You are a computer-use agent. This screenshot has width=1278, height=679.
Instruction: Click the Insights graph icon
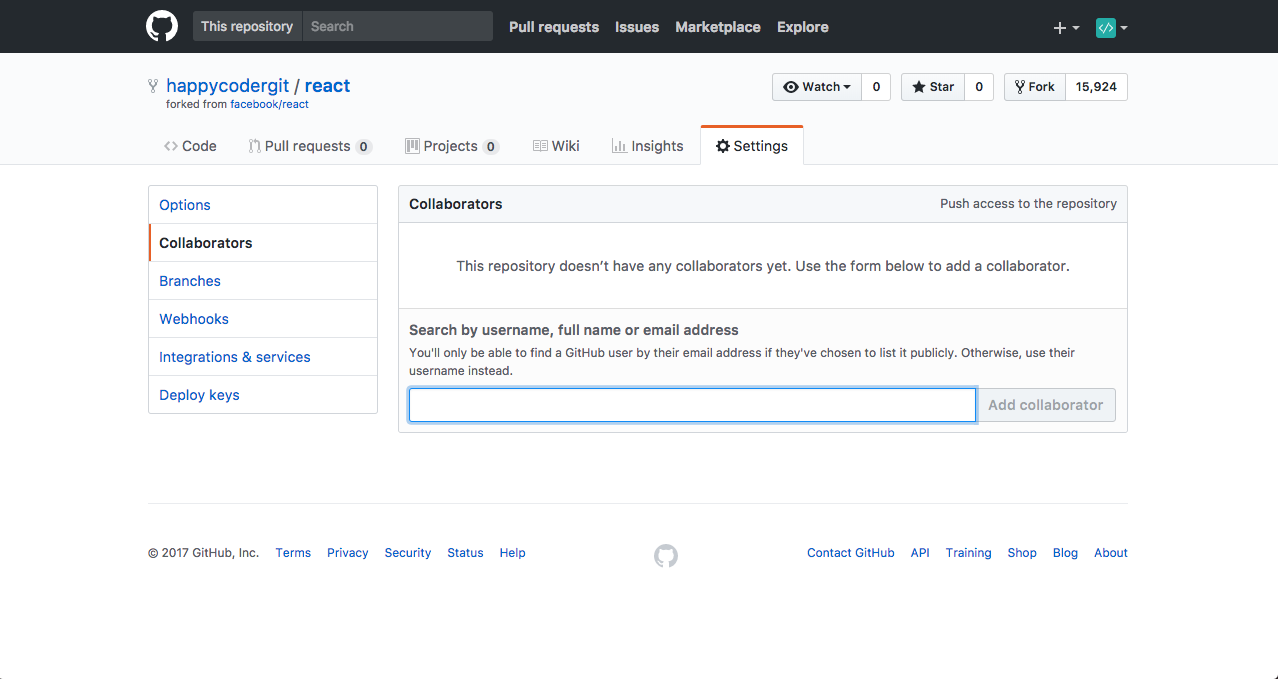pos(618,145)
